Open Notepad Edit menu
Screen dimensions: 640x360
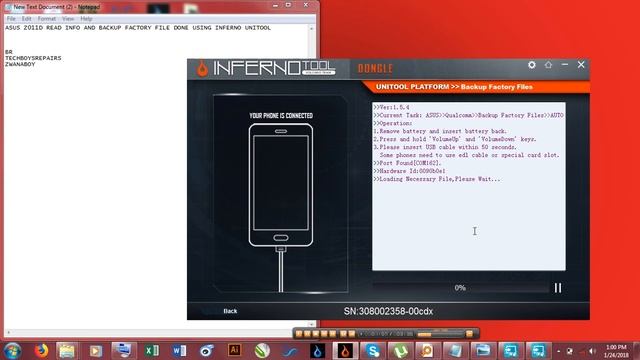27,19
